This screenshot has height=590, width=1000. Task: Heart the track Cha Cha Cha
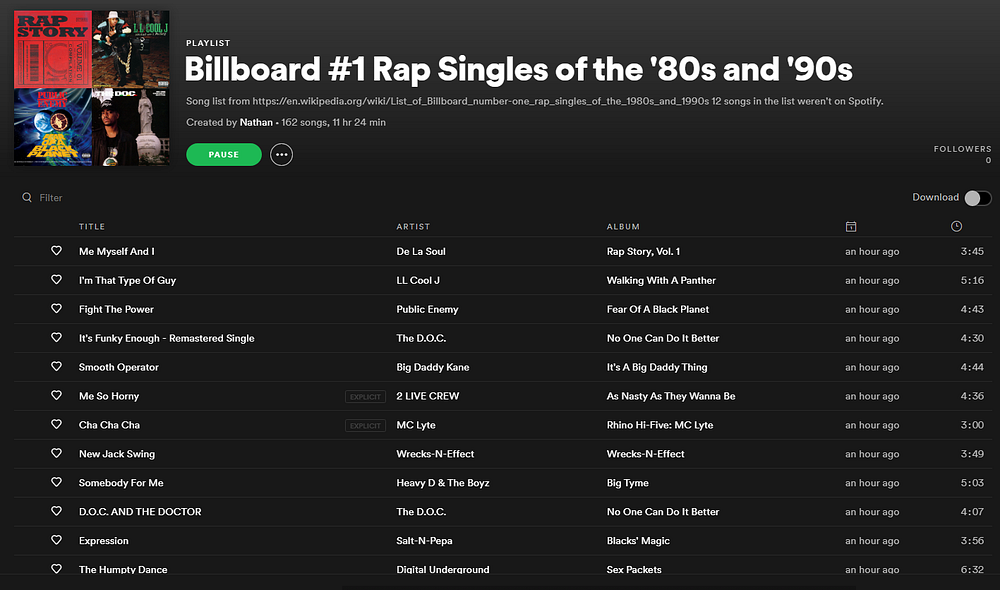click(57, 425)
